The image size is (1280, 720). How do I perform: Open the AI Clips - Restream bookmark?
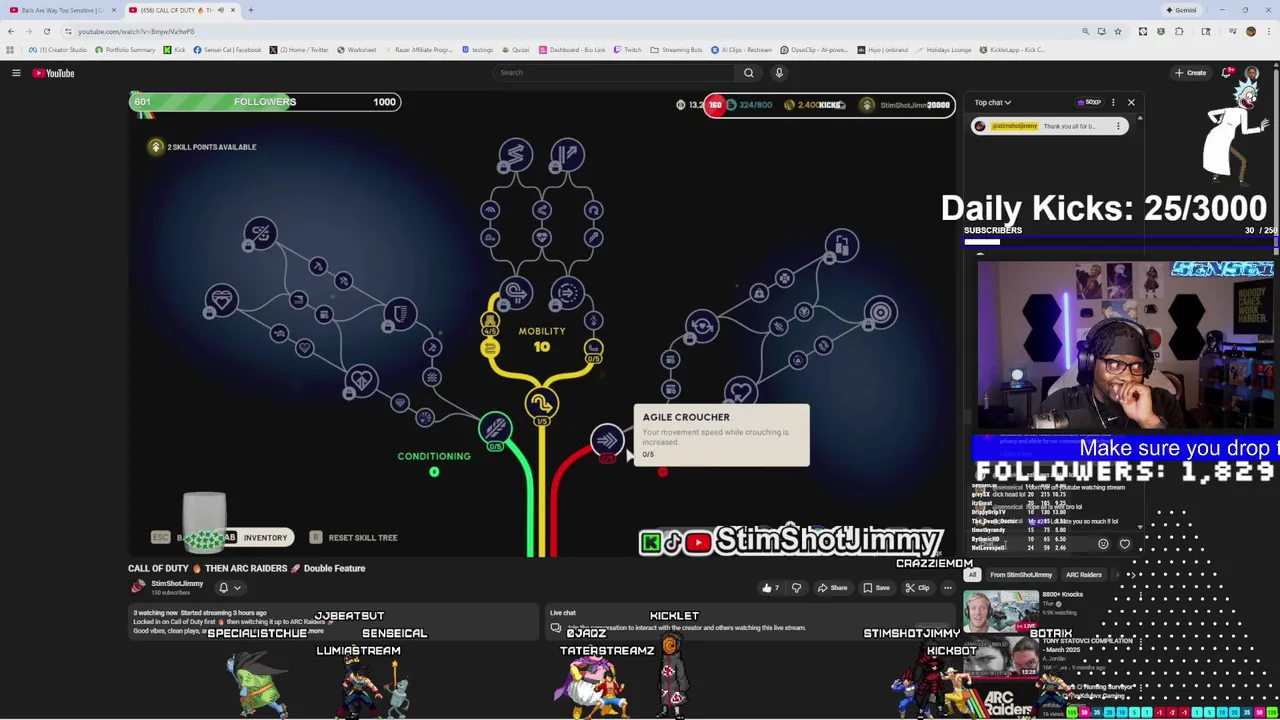pyautogui.click(x=743, y=50)
